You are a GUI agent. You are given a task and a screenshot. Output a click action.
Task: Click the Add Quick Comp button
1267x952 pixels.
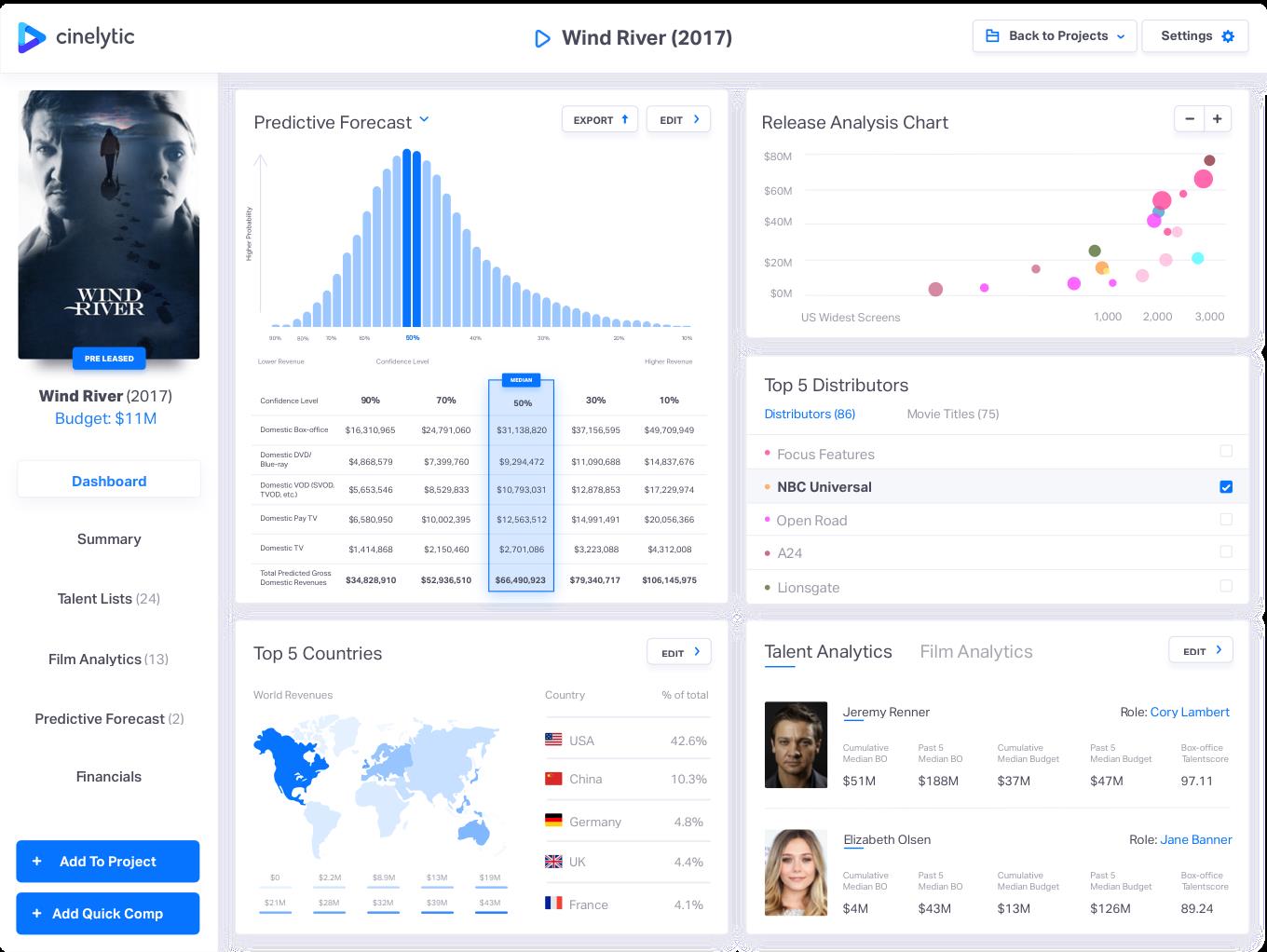pyautogui.click(x=108, y=914)
